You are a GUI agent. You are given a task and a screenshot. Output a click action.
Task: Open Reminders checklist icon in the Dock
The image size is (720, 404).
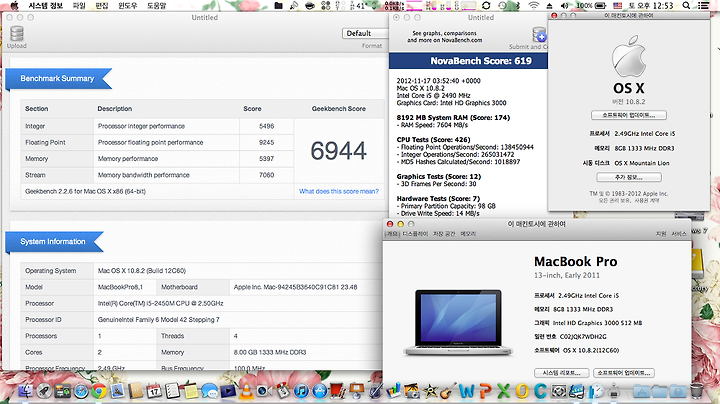(x=173, y=391)
